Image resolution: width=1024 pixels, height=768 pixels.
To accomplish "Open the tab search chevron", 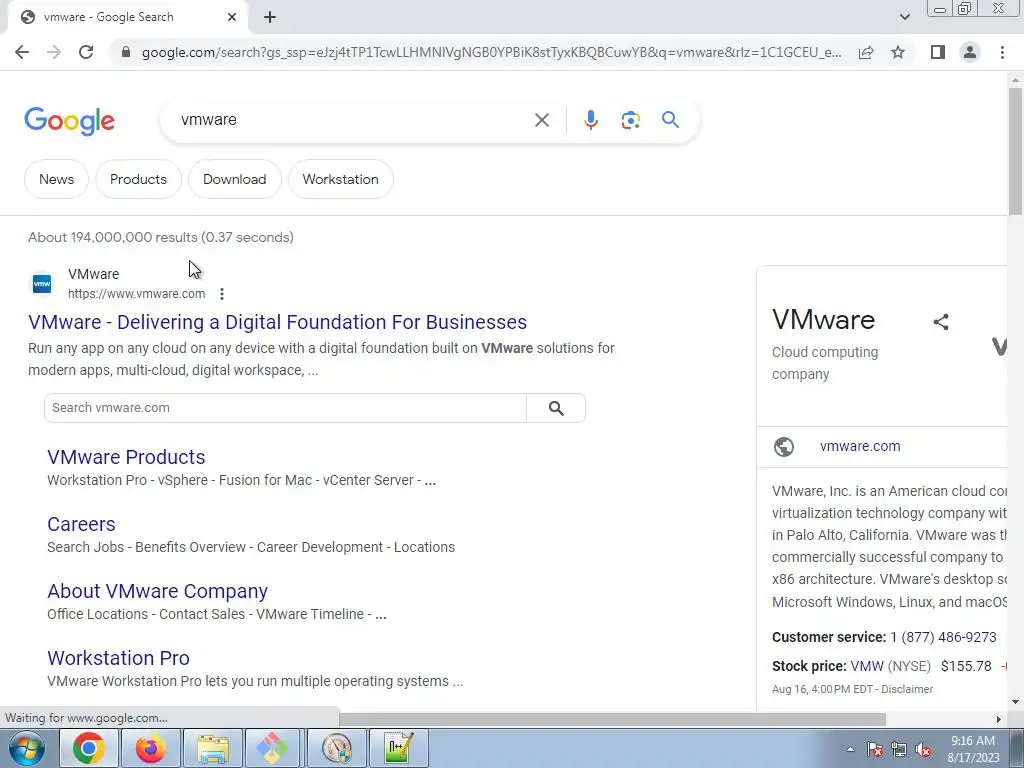I will tap(904, 17).
